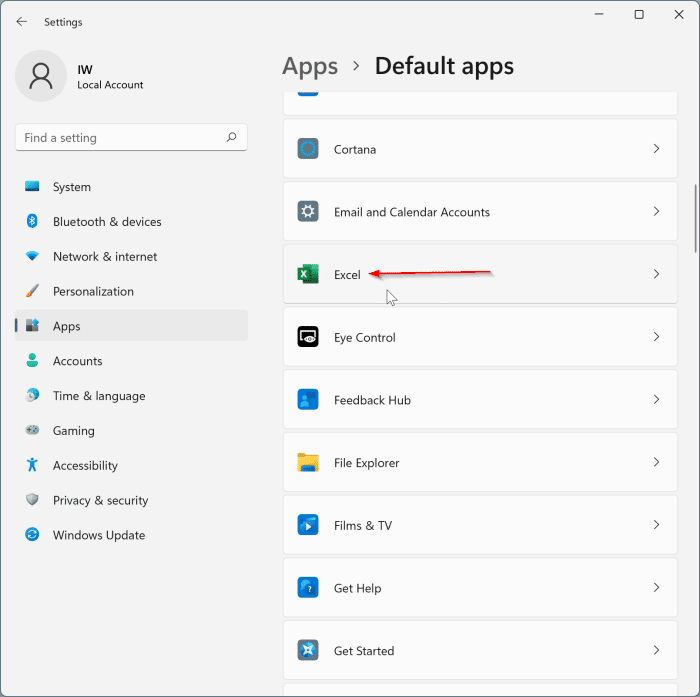The height and width of the screenshot is (697, 700).
Task: Click the Accessibility figure icon
Action: pyautogui.click(x=32, y=465)
